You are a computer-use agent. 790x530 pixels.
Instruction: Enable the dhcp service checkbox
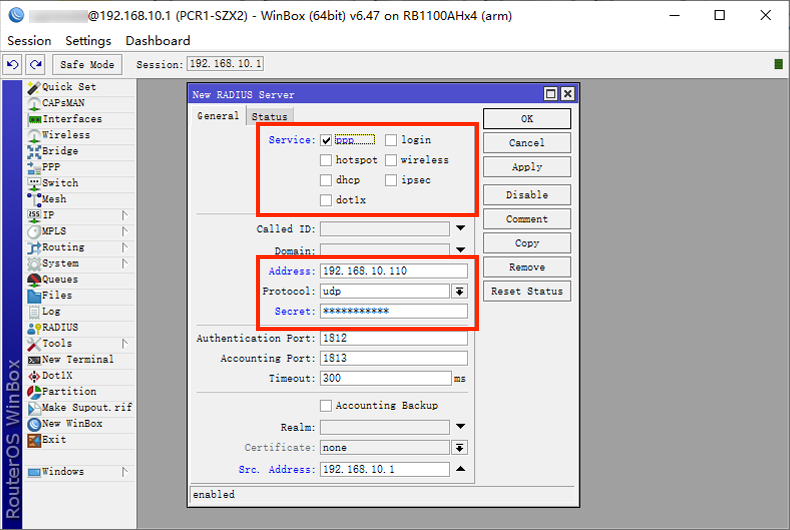pyautogui.click(x=326, y=180)
